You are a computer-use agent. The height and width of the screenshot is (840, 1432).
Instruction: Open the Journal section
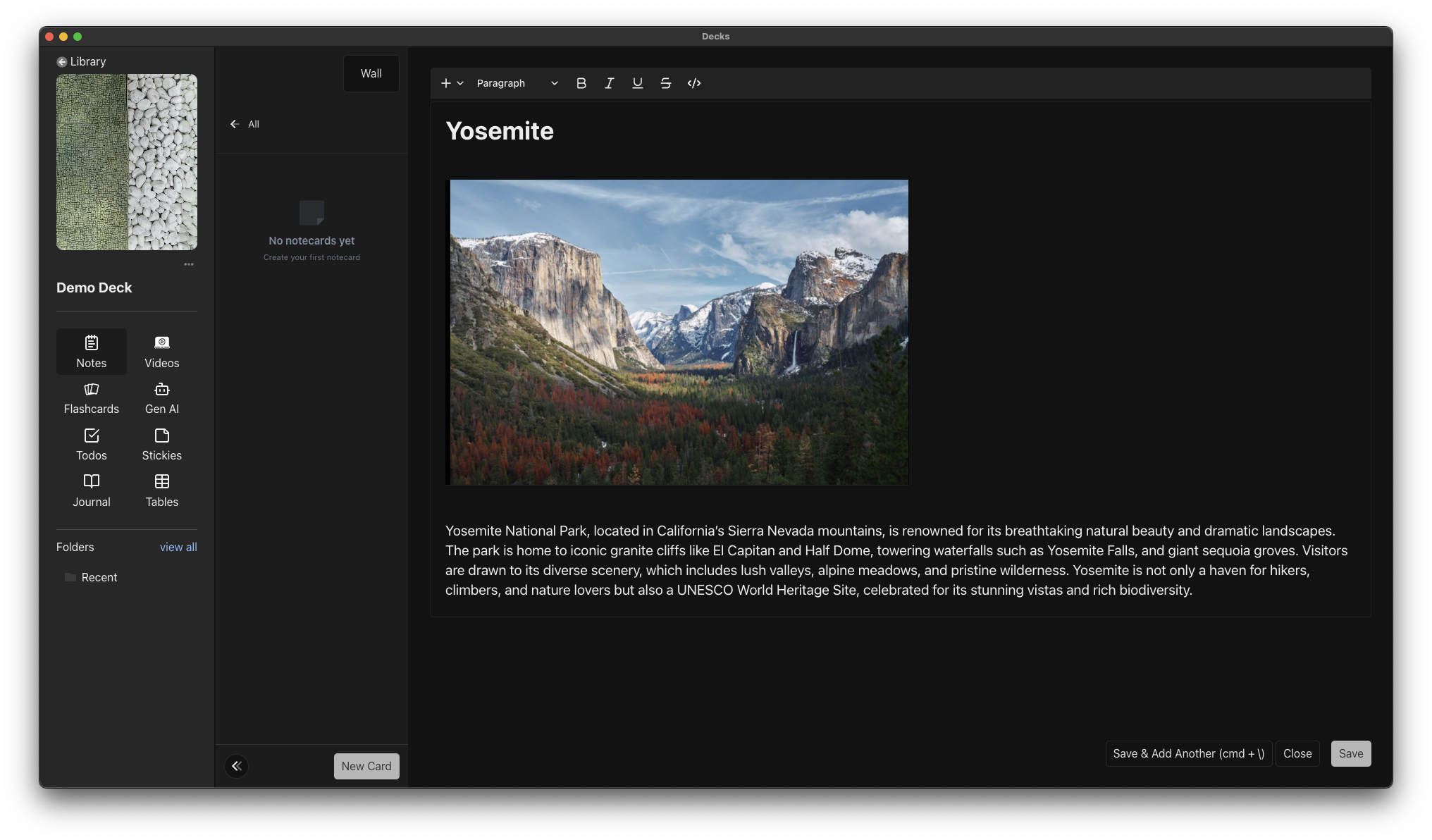pyautogui.click(x=91, y=490)
